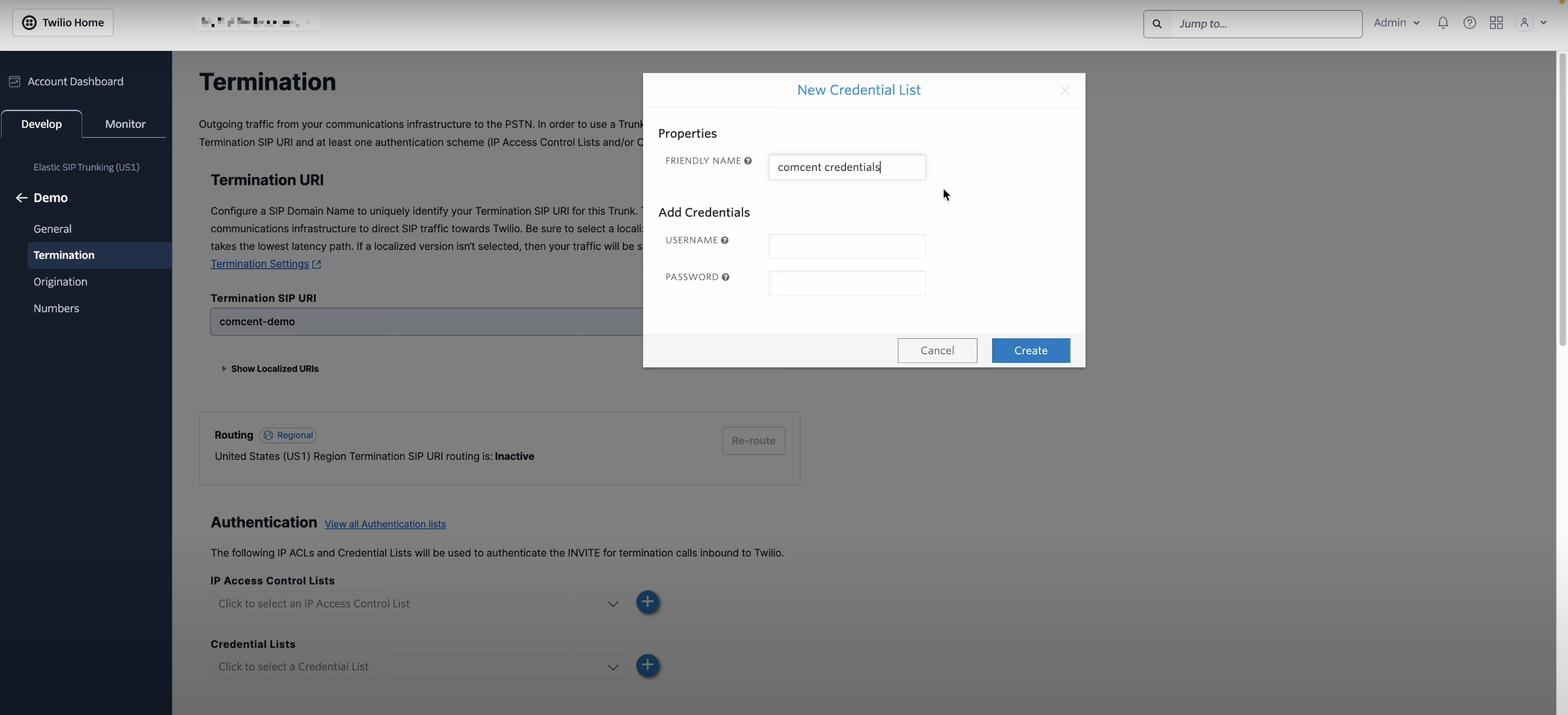Screen dimensions: 1568x715
Task: Open Elastic SIP Trunking (US1) link
Action: click(x=86, y=167)
